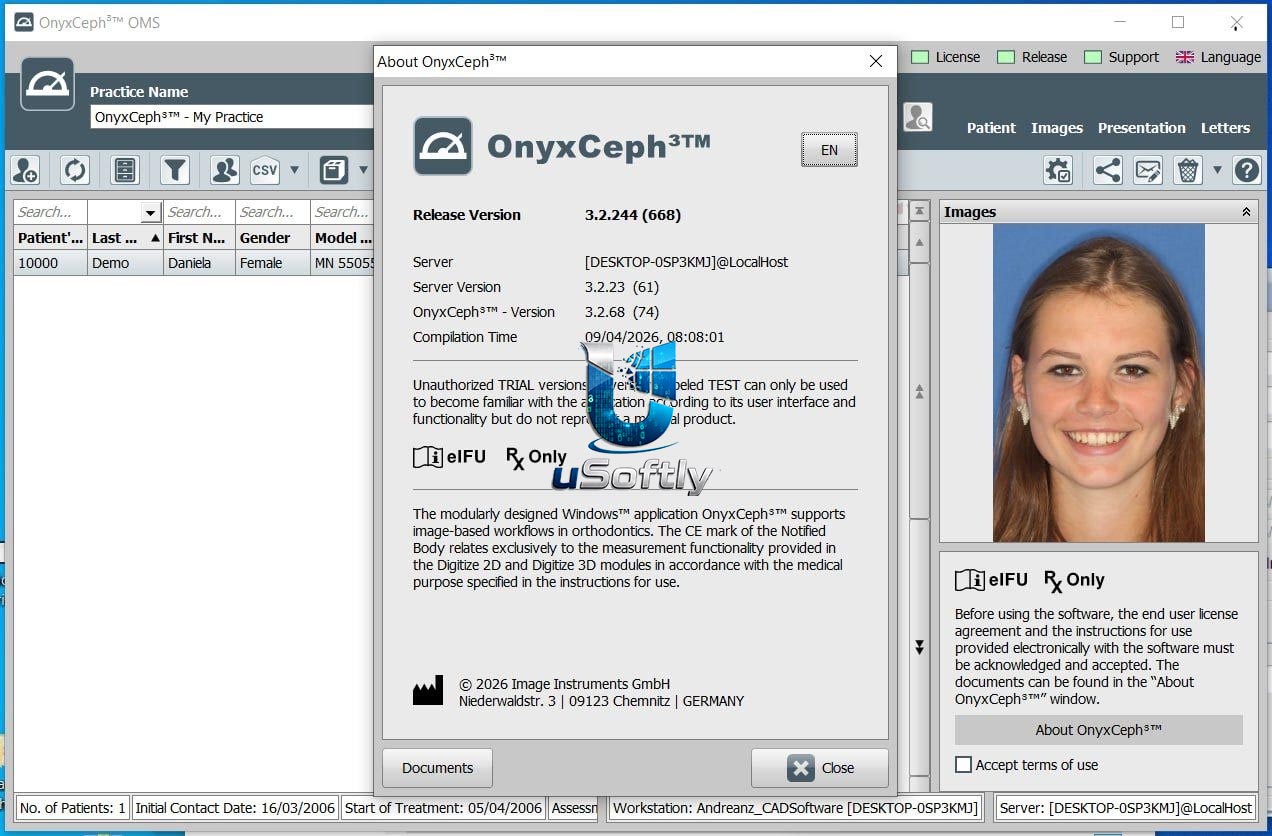Click the 3D box package toolbar icon
This screenshot has height=836, width=1272.
[334, 170]
